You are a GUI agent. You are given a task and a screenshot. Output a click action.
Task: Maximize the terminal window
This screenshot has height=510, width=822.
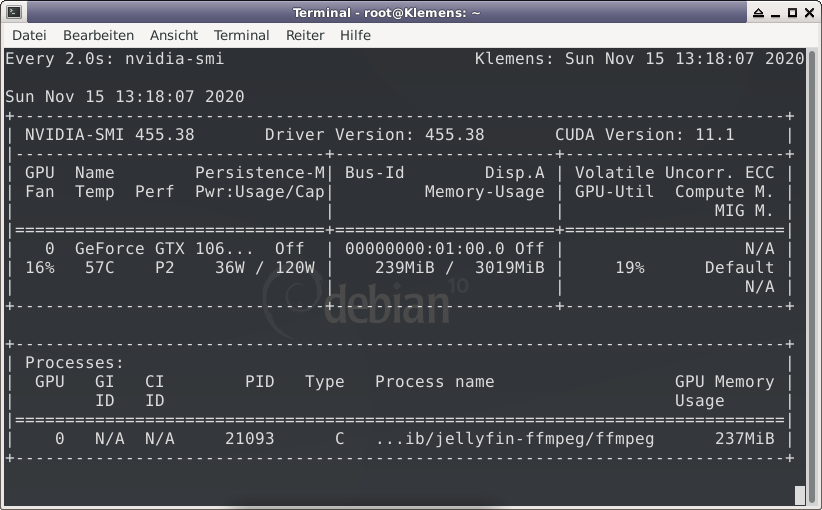tap(793, 13)
